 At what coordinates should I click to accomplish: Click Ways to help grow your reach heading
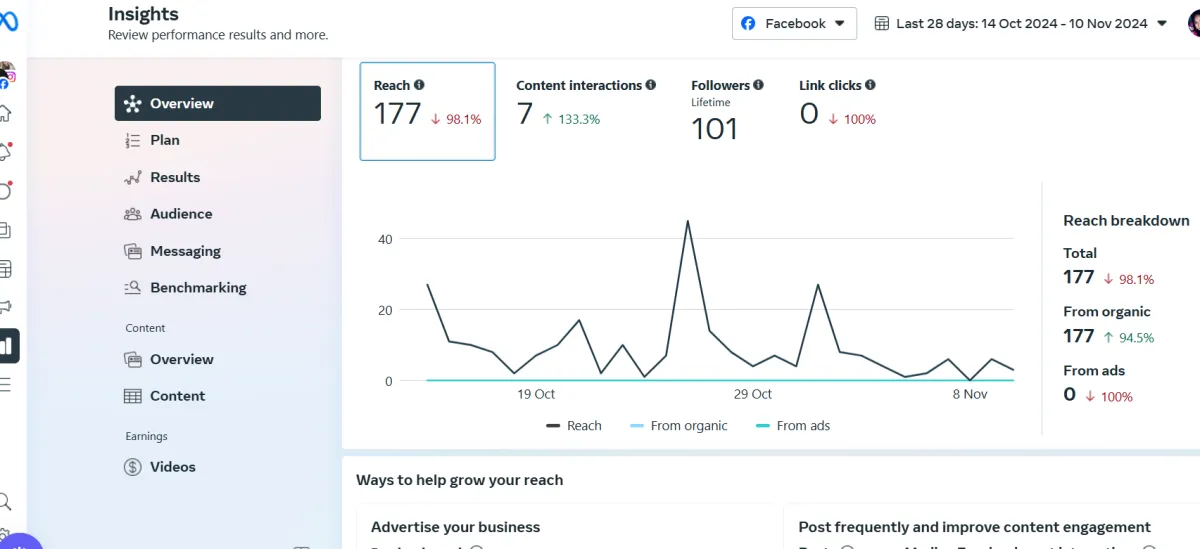pyautogui.click(x=460, y=480)
